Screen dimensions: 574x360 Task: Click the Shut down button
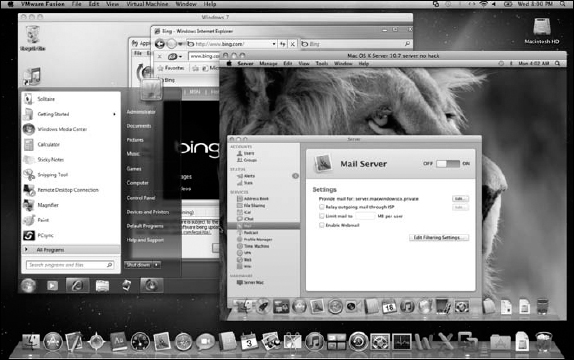[138, 265]
